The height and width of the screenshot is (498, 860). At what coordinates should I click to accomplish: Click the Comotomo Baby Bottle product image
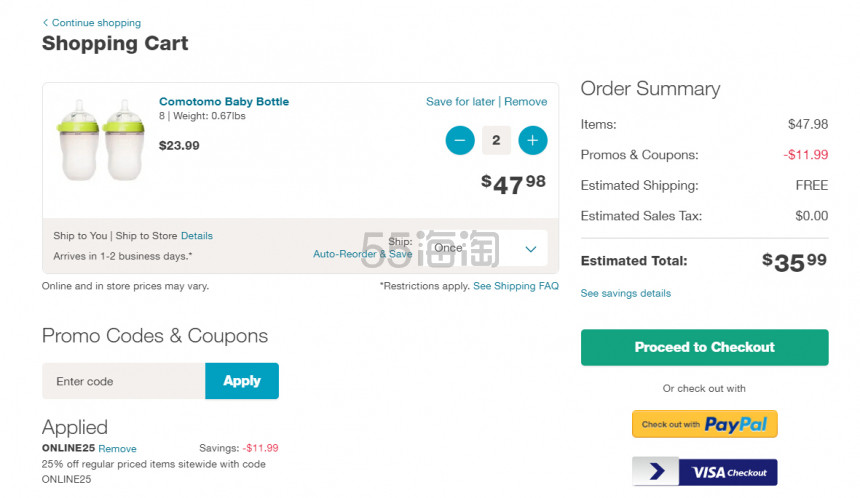(101, 140)
